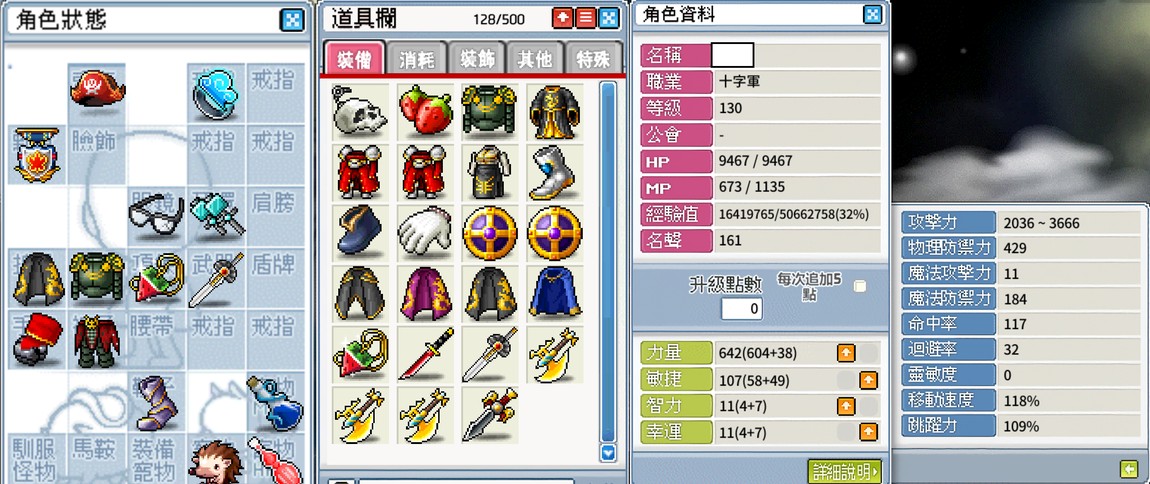Raise 敏捷 using its up arrow
This screenshot has height=484, width=1150.
coord(868,380)
